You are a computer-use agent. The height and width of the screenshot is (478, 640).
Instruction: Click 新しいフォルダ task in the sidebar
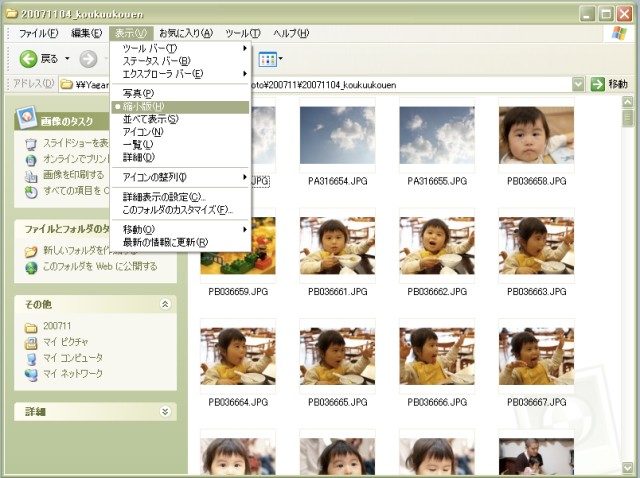(75, 251)
